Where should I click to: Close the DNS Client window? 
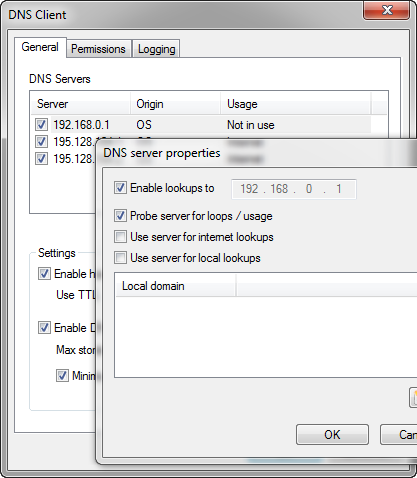[387, 10]
